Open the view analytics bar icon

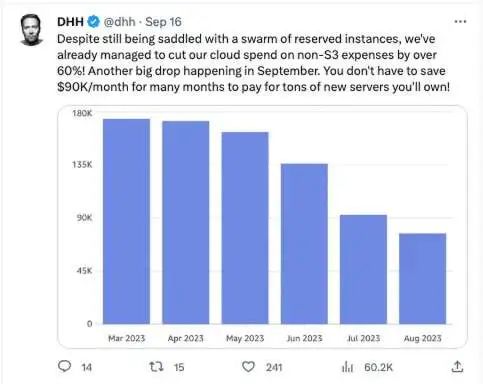pos(347,367)
